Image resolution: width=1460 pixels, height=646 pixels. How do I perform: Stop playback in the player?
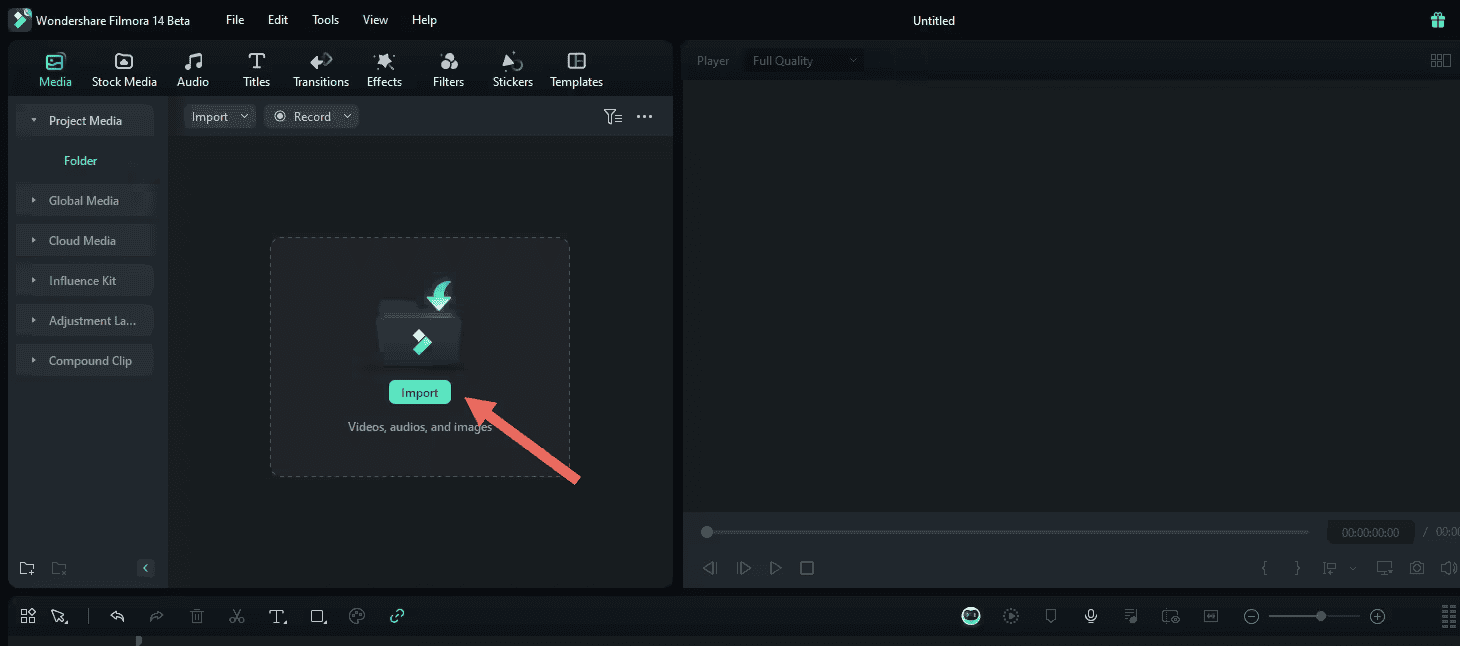807,568
